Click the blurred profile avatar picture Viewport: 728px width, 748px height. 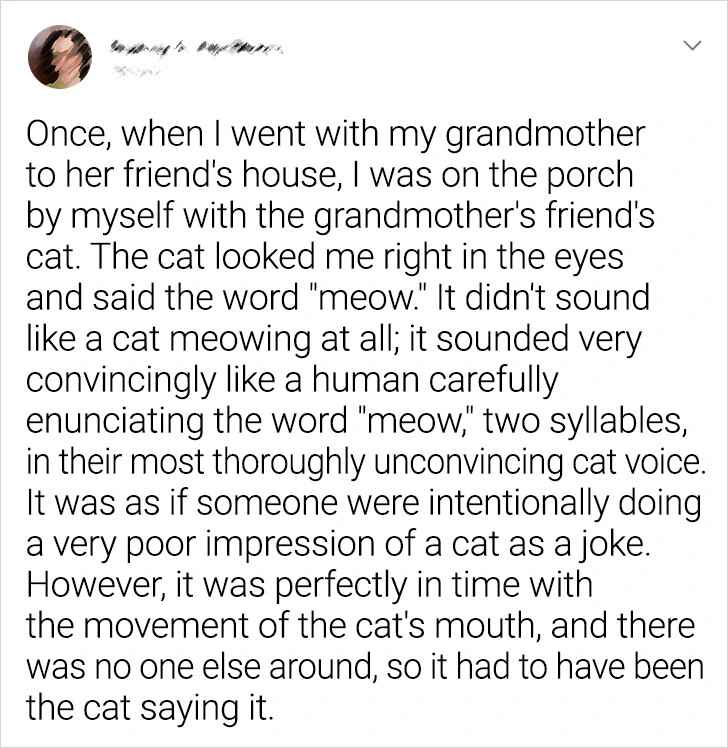pos(56,58)
